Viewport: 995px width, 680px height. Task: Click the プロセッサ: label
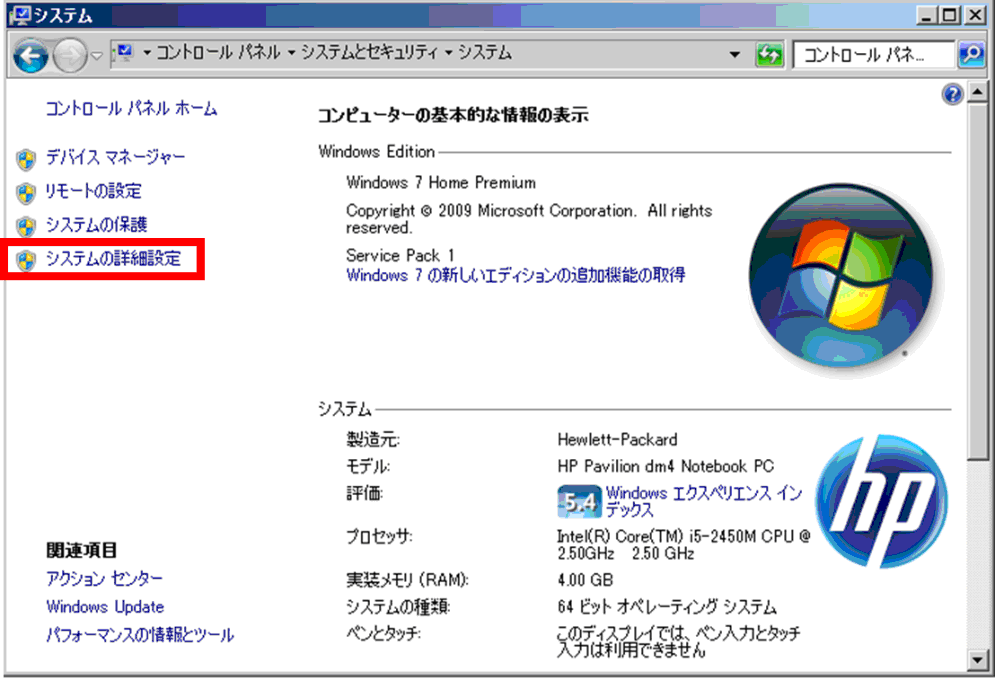379,537
